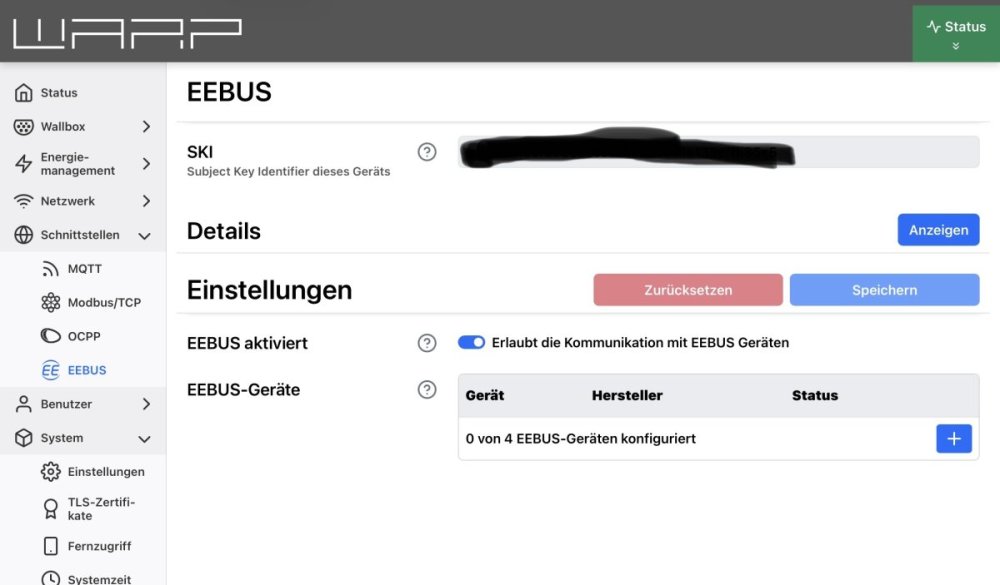Click the Anzeigen button for Details
Screen dimensions: 1000x585
938,230
